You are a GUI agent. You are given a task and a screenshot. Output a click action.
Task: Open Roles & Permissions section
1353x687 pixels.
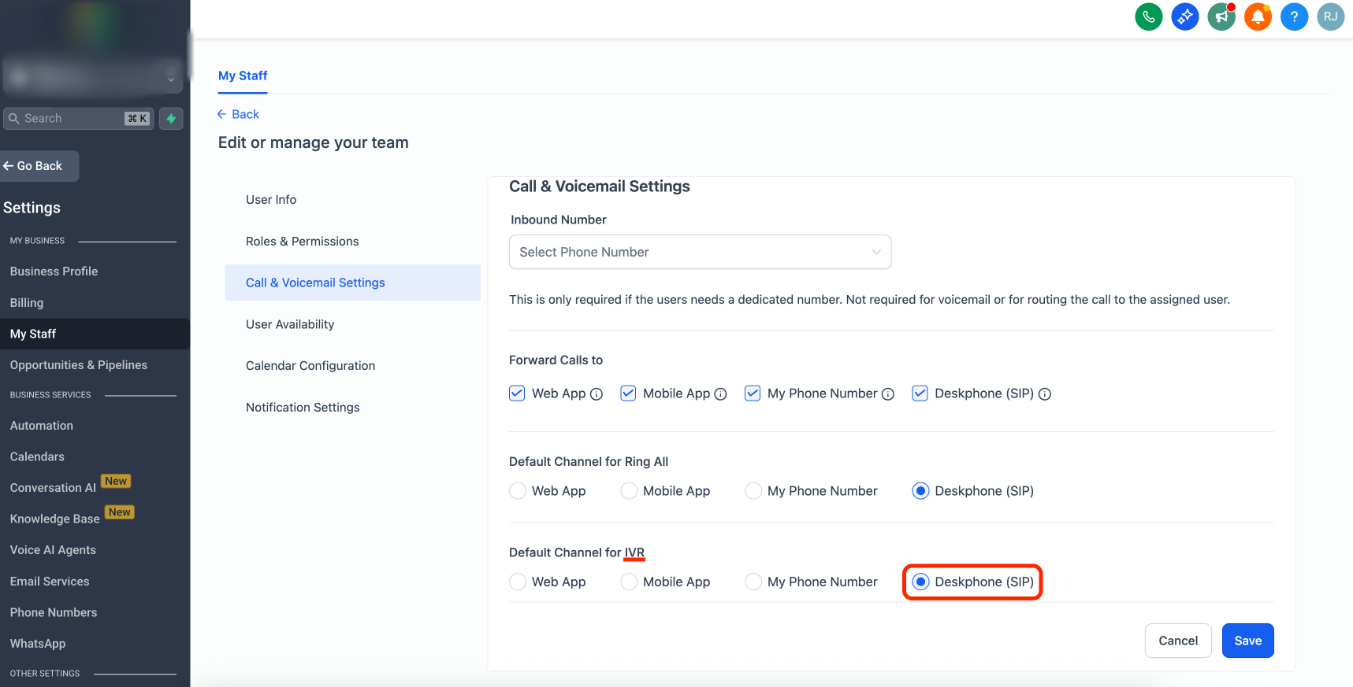pos(352,241)
